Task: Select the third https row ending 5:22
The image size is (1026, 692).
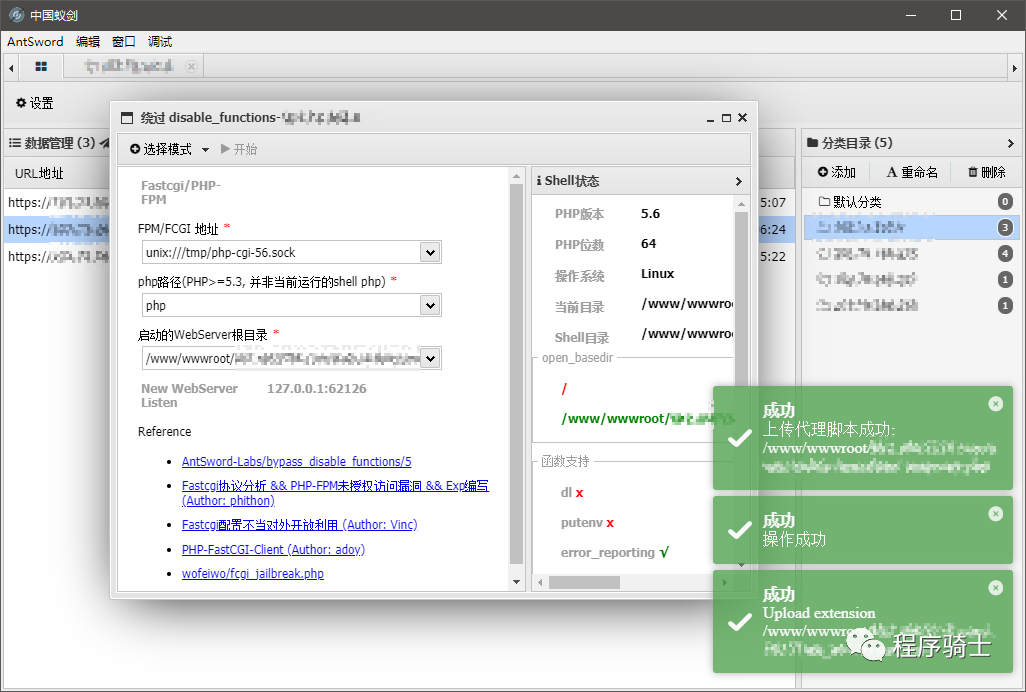Action: (x=400, y=256)
